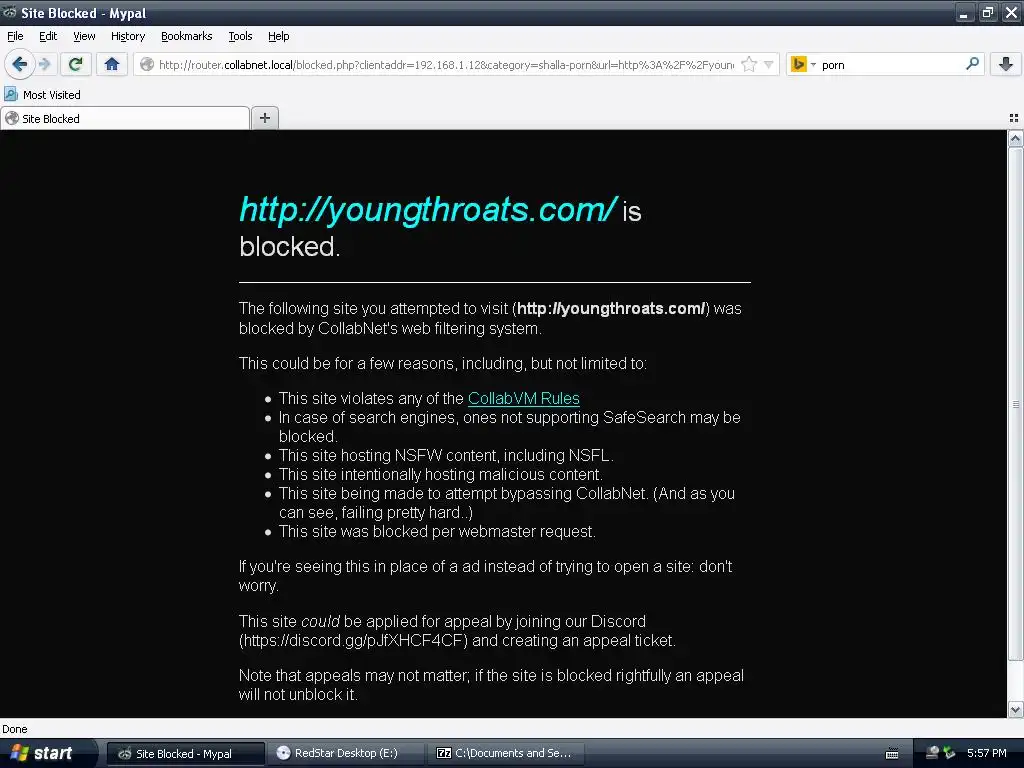Switch to RedStar Desktop (E:) taskbar window
This screenshot has height=768, width=1024.
tap(345, 754)
